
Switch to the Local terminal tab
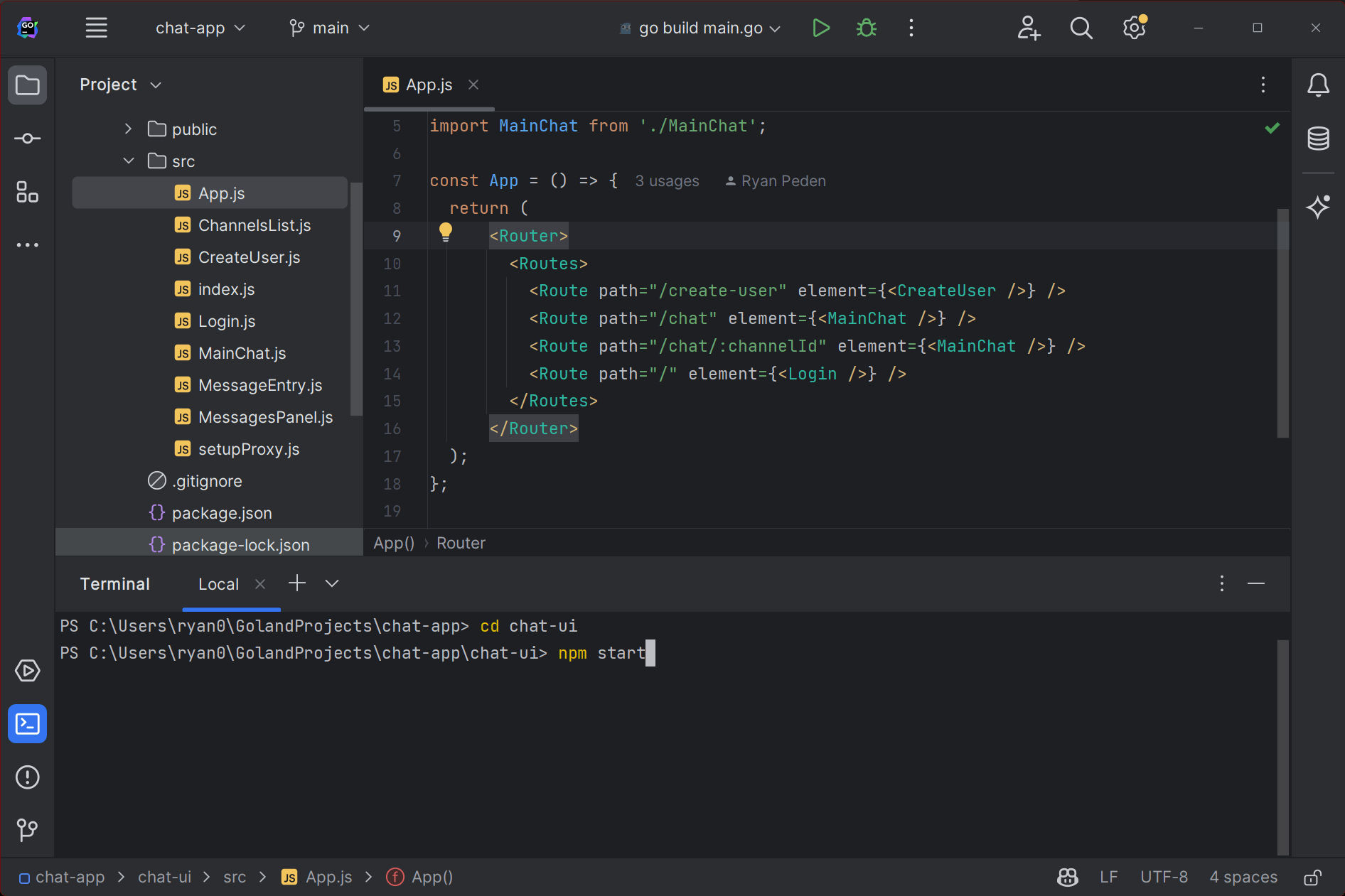(218, 584)
